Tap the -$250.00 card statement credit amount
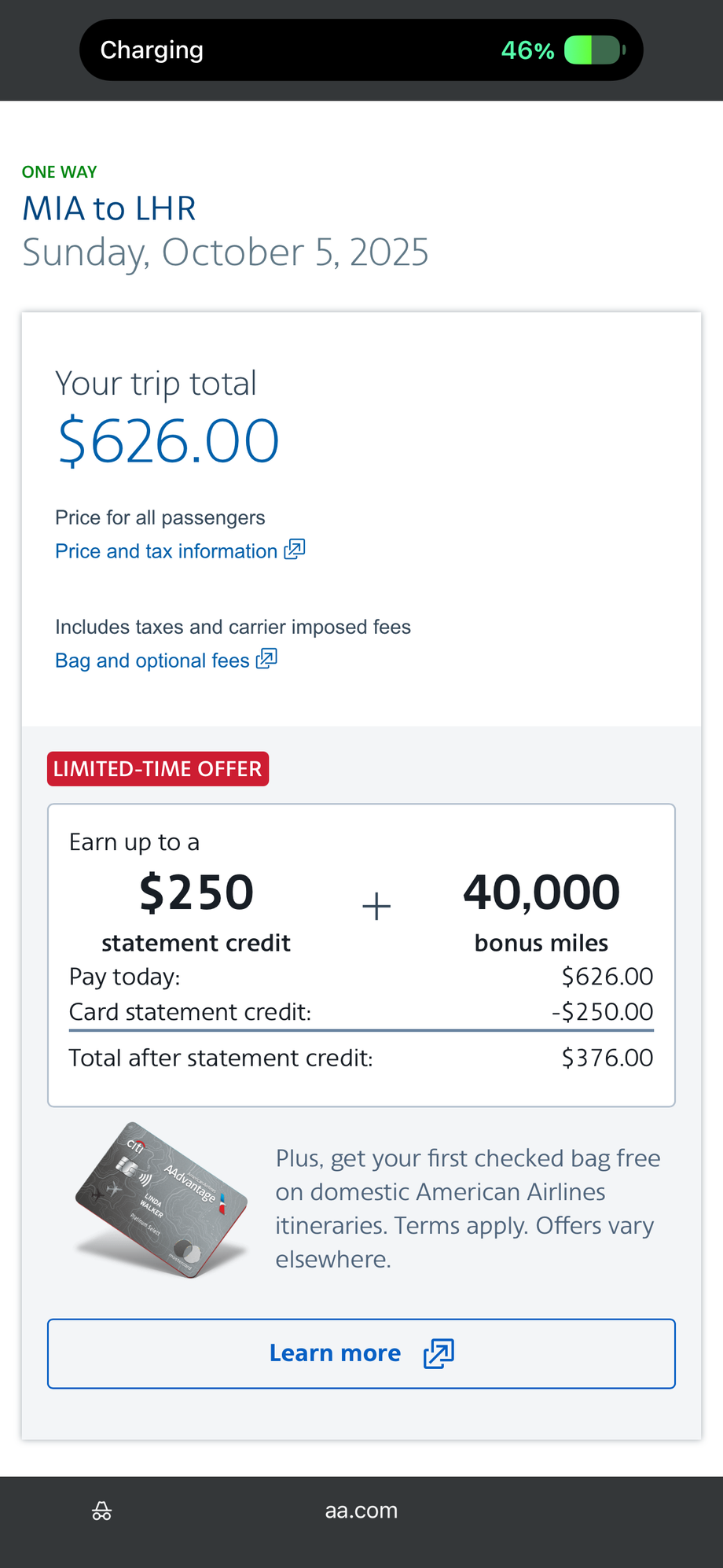 pos(602,1011)
